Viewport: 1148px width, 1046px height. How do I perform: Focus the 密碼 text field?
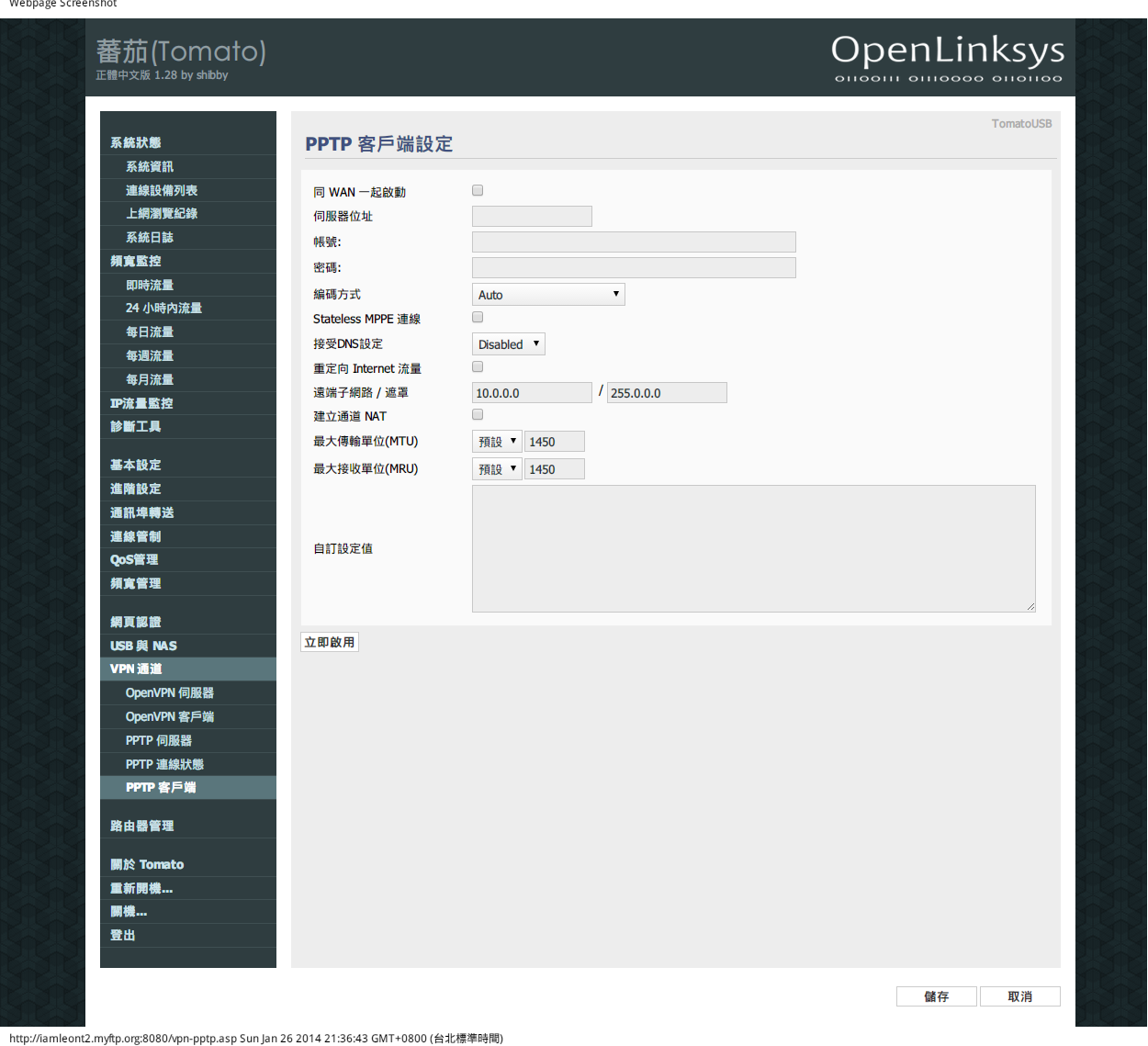pyautogui.click(x=634, y=268)
